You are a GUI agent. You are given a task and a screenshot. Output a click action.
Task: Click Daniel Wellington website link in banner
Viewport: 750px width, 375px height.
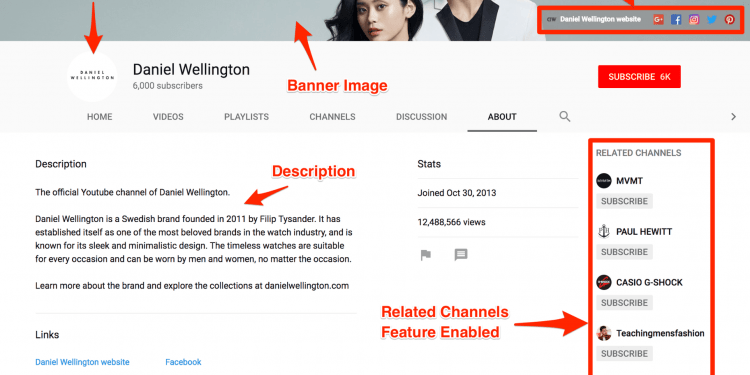[x=600, y=20]
